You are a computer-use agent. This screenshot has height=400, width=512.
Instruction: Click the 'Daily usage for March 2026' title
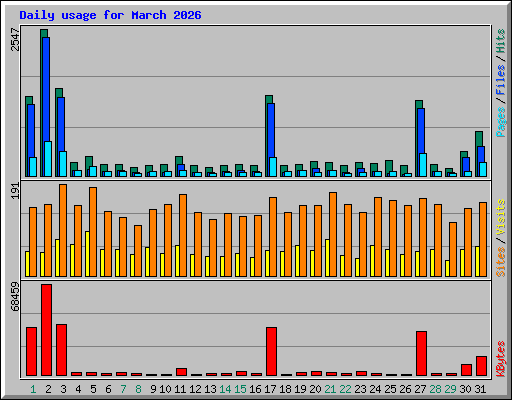[110, 15]
